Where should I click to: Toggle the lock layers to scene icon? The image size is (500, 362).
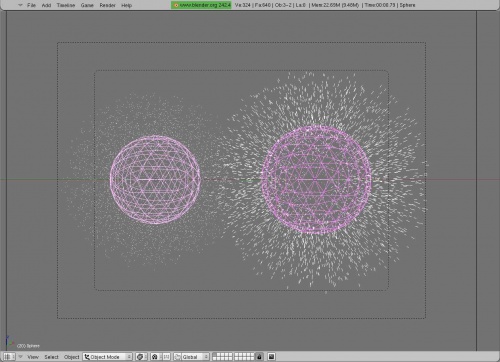[x=259, y=357]
